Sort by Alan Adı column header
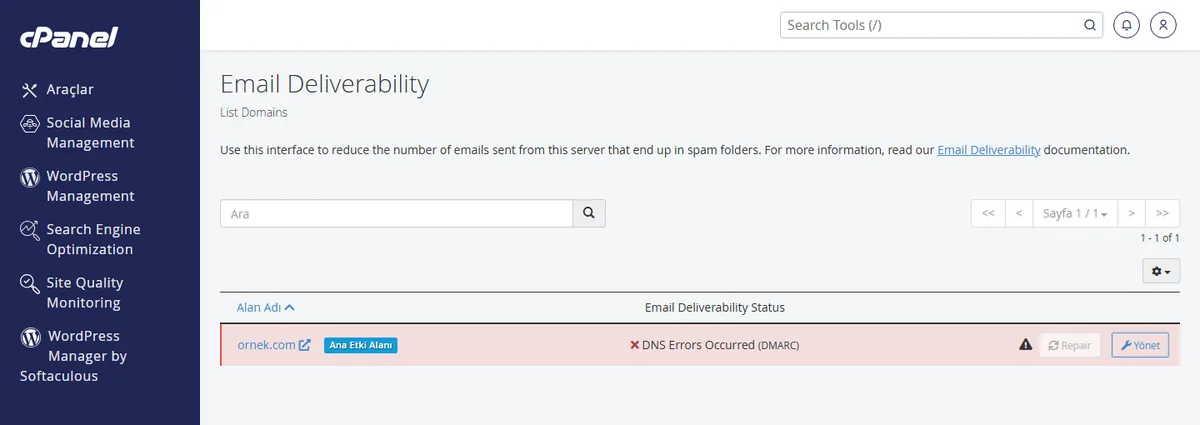The image size is (1200, 425). pyautogui.click(x=266, y=307)
